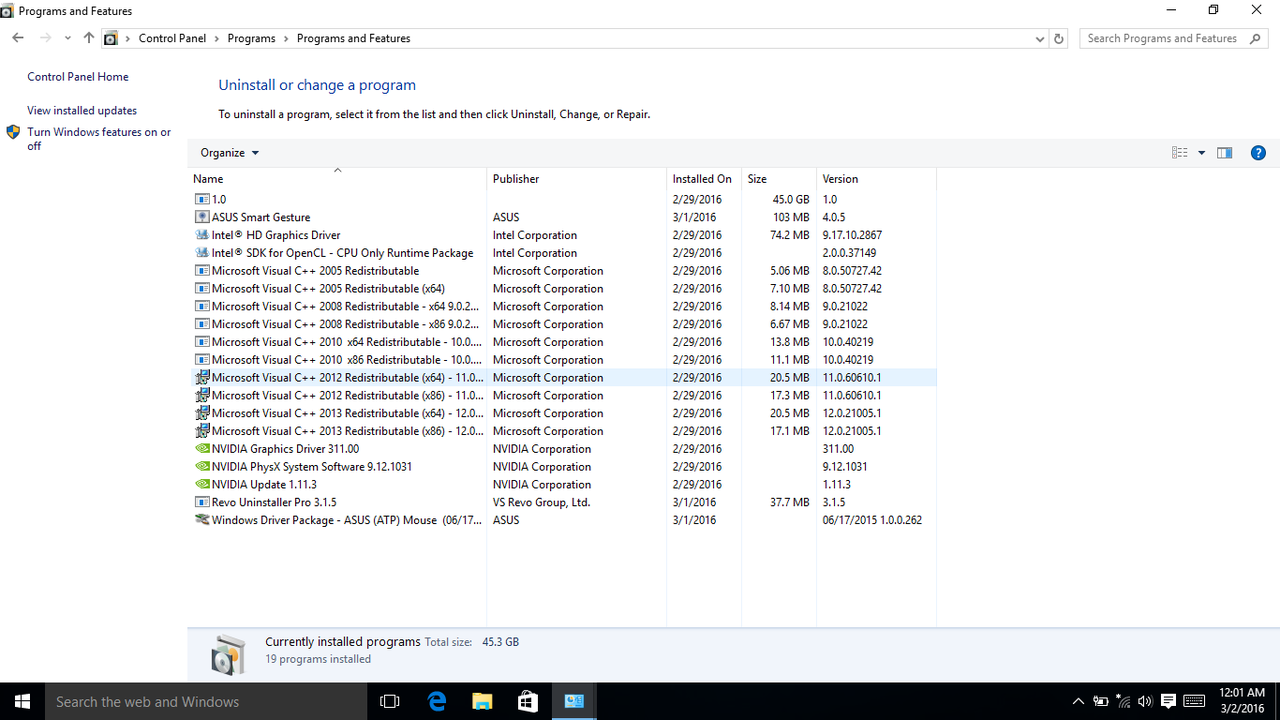
Task: Click the Revo Uninstaller Pro icon
Action: pos(202,502)
